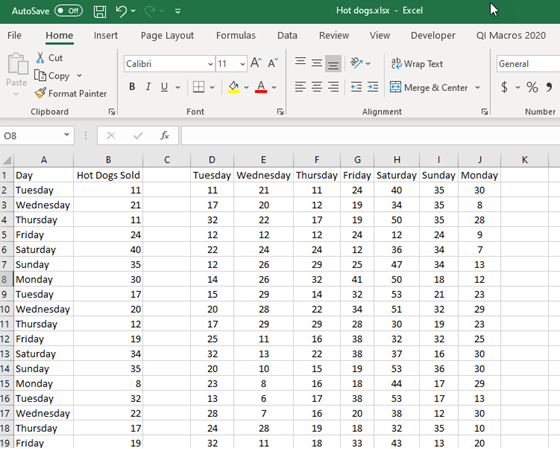The image size is (560, 449).
Task: Open Merge & Center dropdown arrow
Action: pos(478,88)
